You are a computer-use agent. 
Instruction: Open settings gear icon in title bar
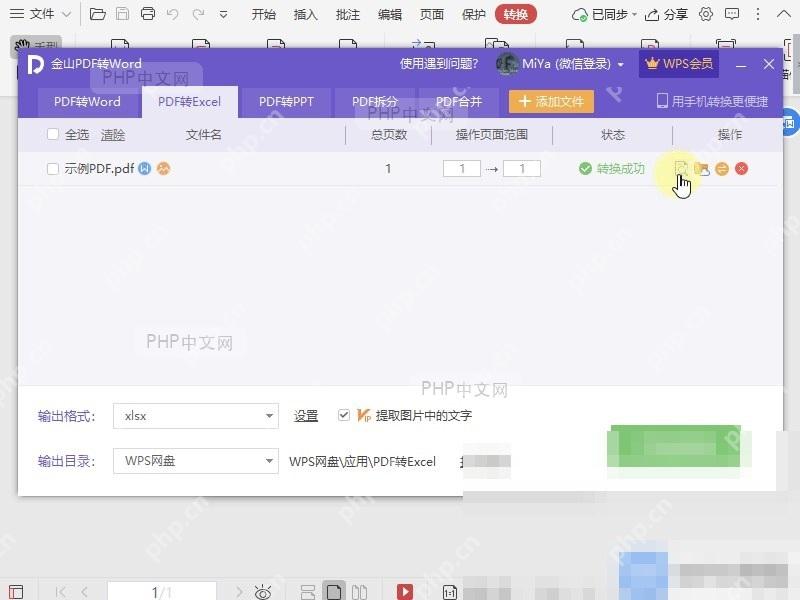[x=706, y=14]
